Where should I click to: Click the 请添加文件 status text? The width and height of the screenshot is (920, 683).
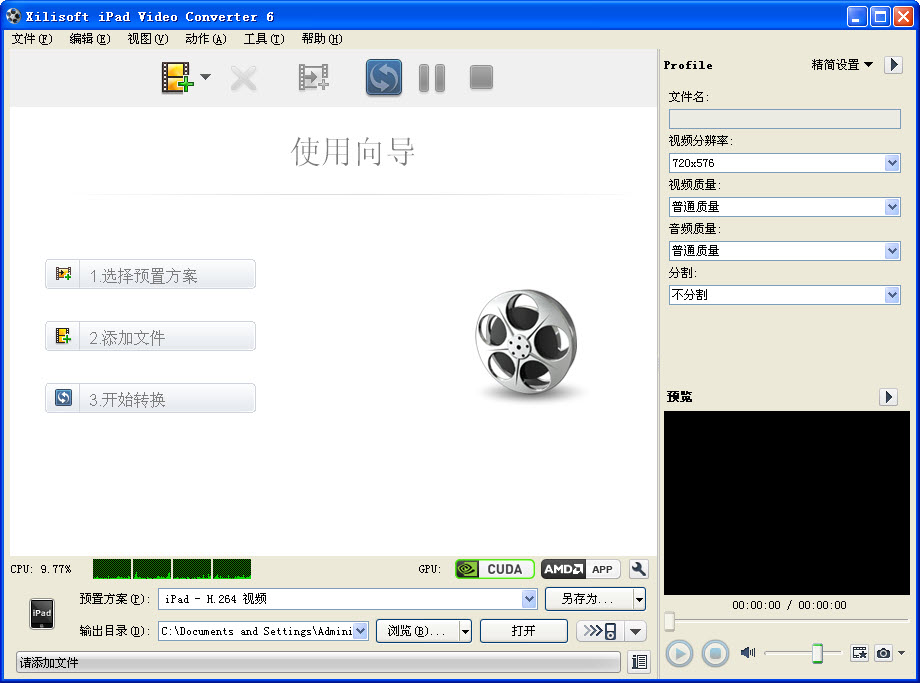point(49,663)
